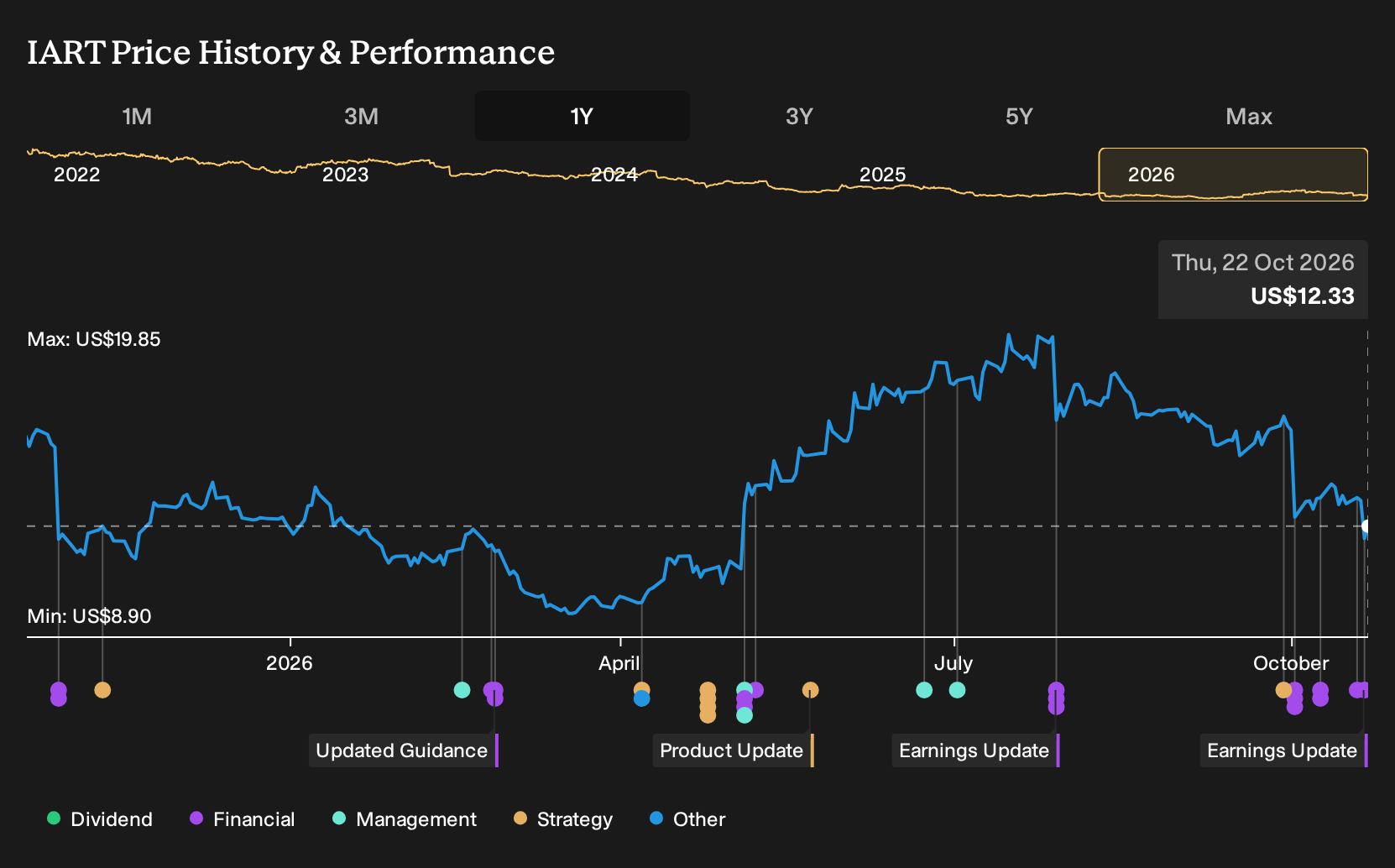Click the blue Other event marker
Viewport: 1395px width, 868px height.
(642, 698)
